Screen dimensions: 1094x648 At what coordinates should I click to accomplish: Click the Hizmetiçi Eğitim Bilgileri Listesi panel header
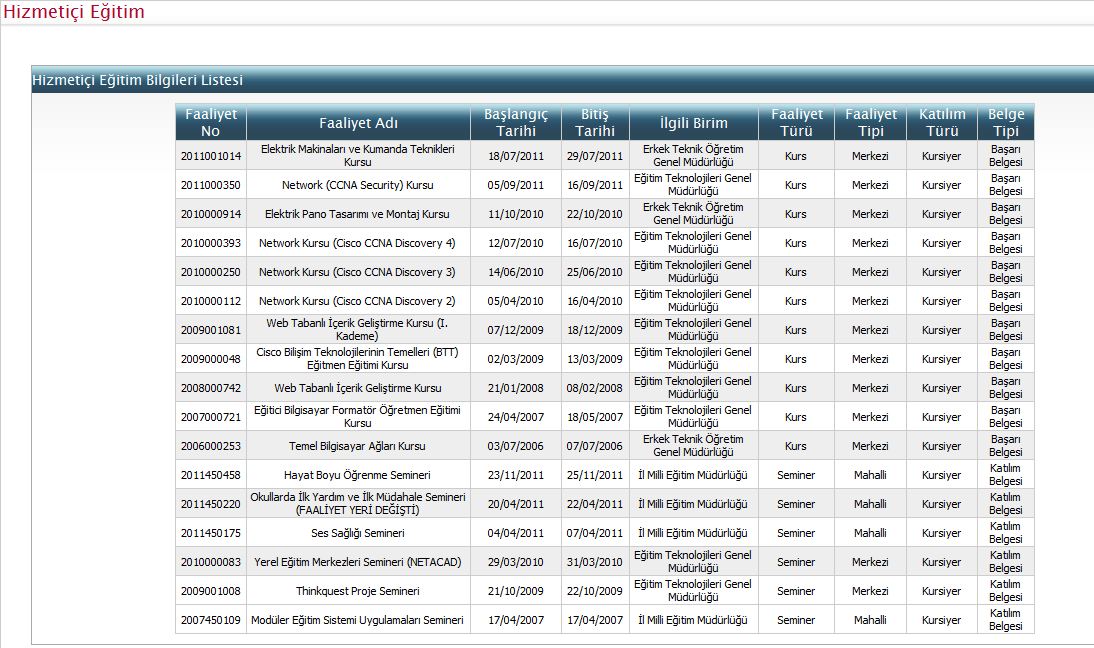pyautogui.click(x=138, y=80)
